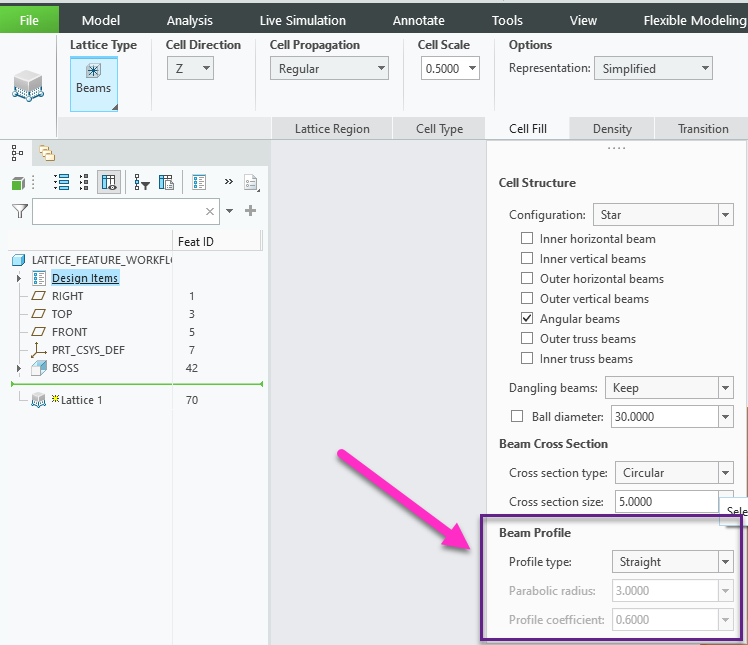Toggle tree columns display icon
Viewport: 748px width, 645px height.
pyautogui.click(x=109, y=182)
